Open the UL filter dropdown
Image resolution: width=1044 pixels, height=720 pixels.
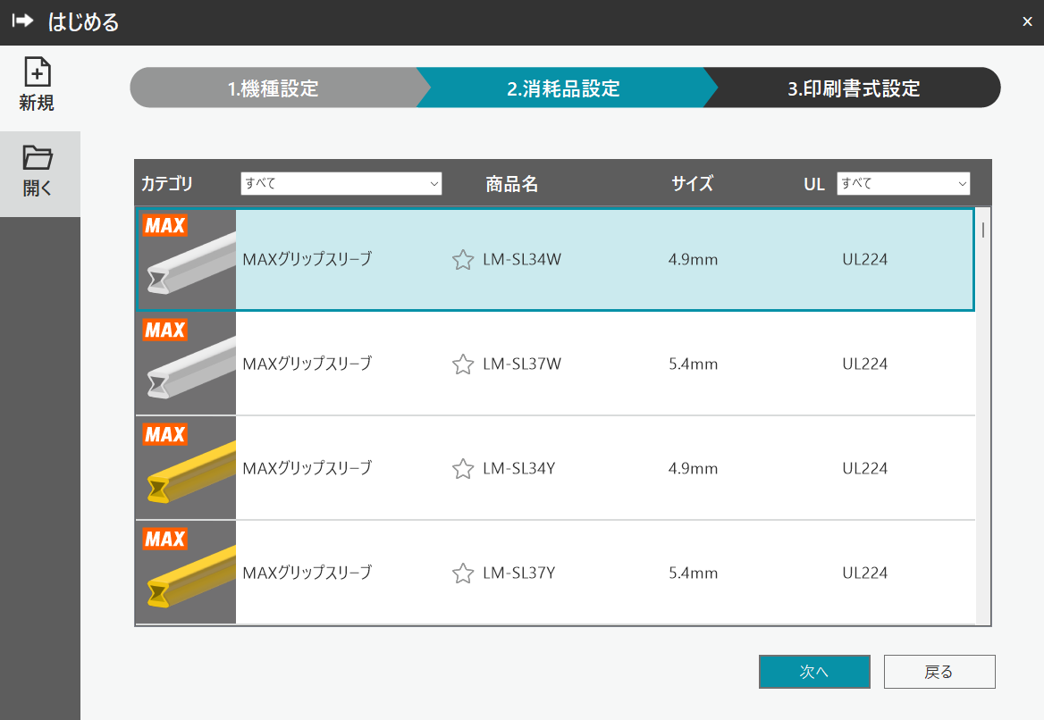point(903,184)
